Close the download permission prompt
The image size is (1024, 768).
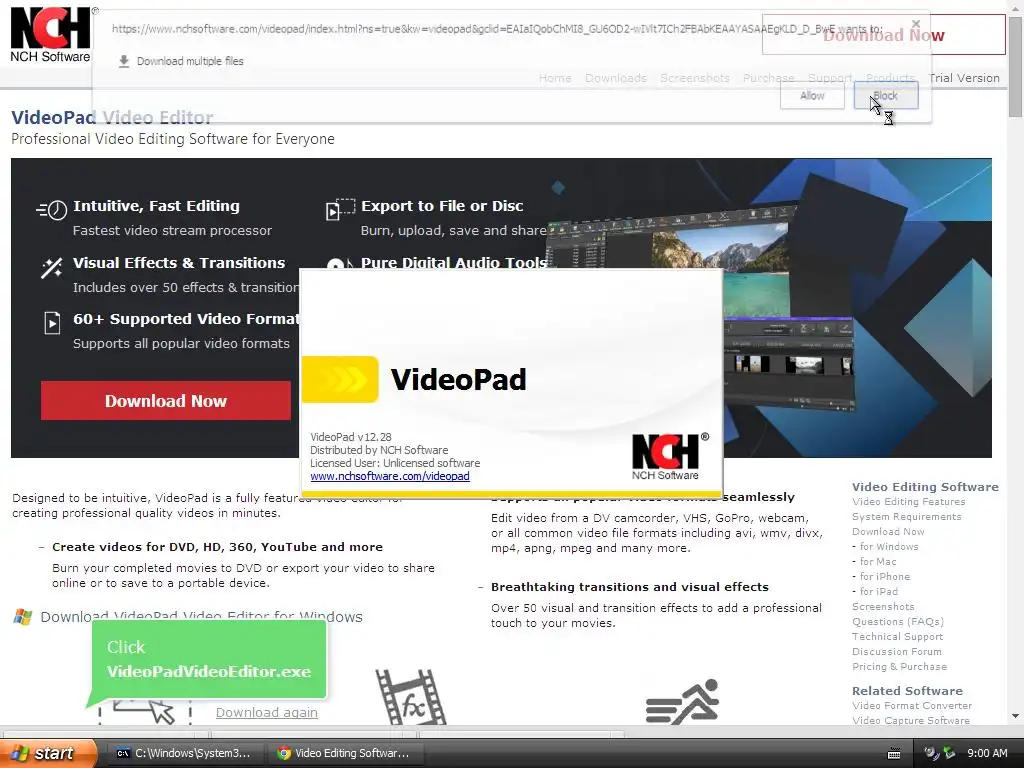click(916, 24)
